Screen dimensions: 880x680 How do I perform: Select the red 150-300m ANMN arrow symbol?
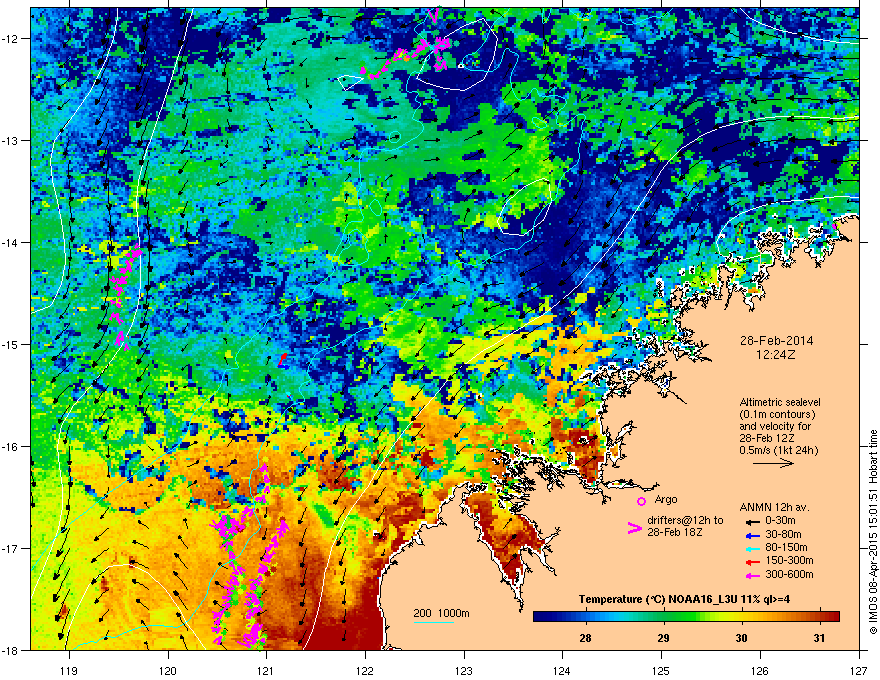point(752,562)
